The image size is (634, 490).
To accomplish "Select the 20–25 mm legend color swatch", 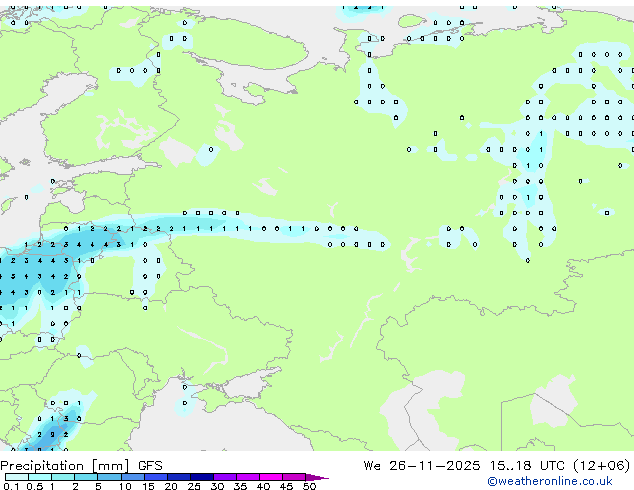I will 178,477.
